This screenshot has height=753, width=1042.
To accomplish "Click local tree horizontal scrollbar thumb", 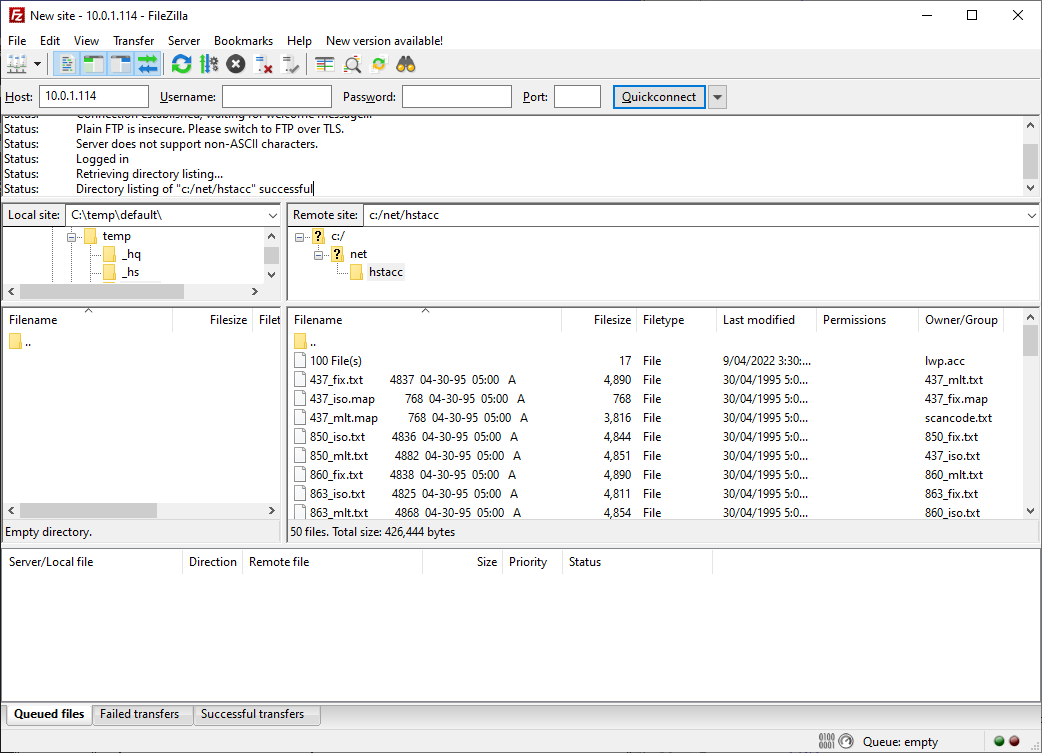I will (102, 292).
